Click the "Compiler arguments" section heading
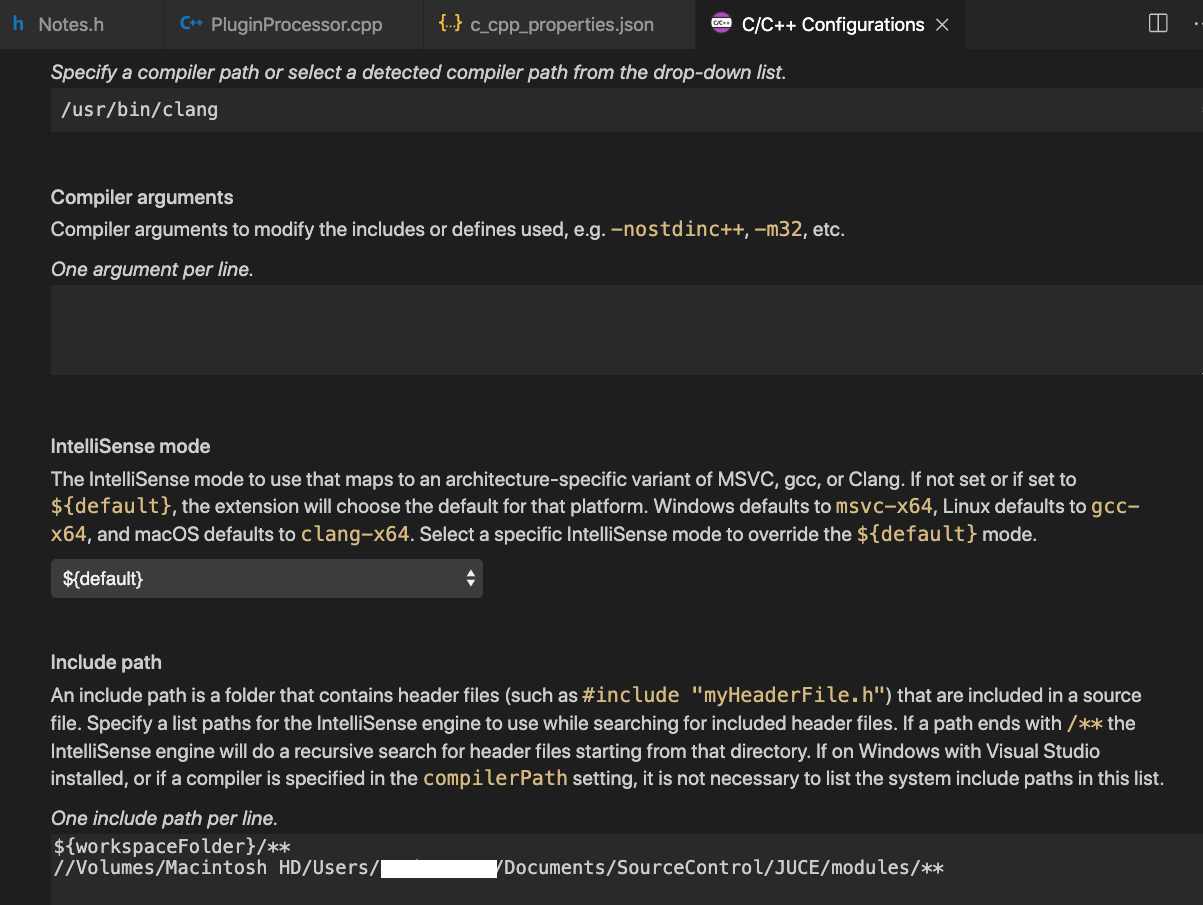This screenshot has height=905, width=1203. point(142,197)
